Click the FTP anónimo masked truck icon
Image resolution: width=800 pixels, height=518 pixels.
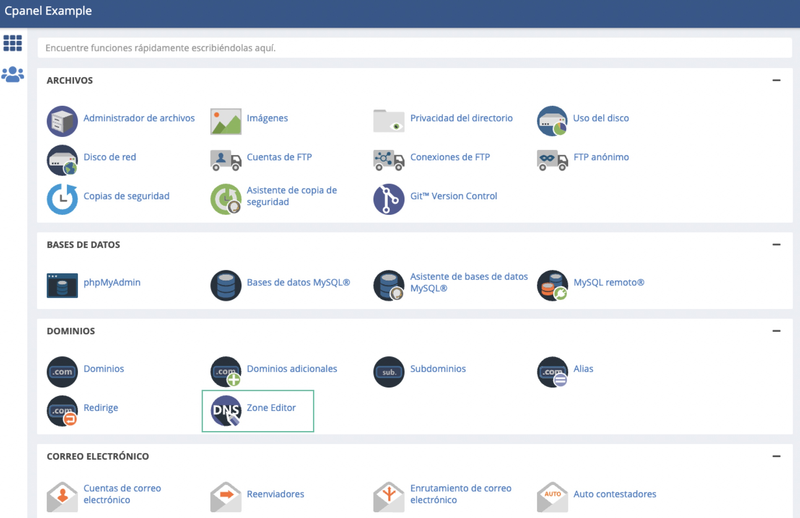tap(552, 160)
